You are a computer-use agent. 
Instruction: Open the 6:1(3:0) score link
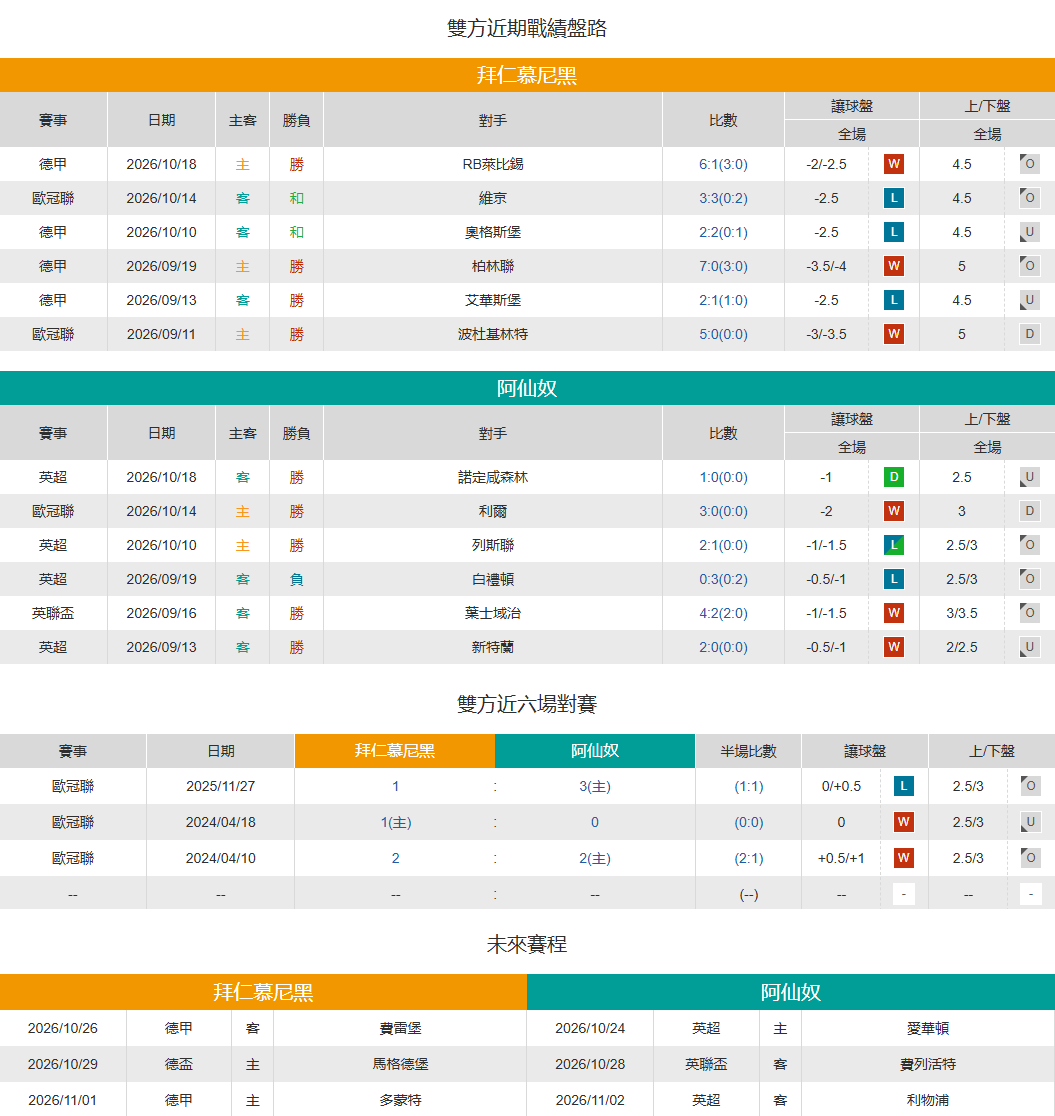click(x=723, y=164)
